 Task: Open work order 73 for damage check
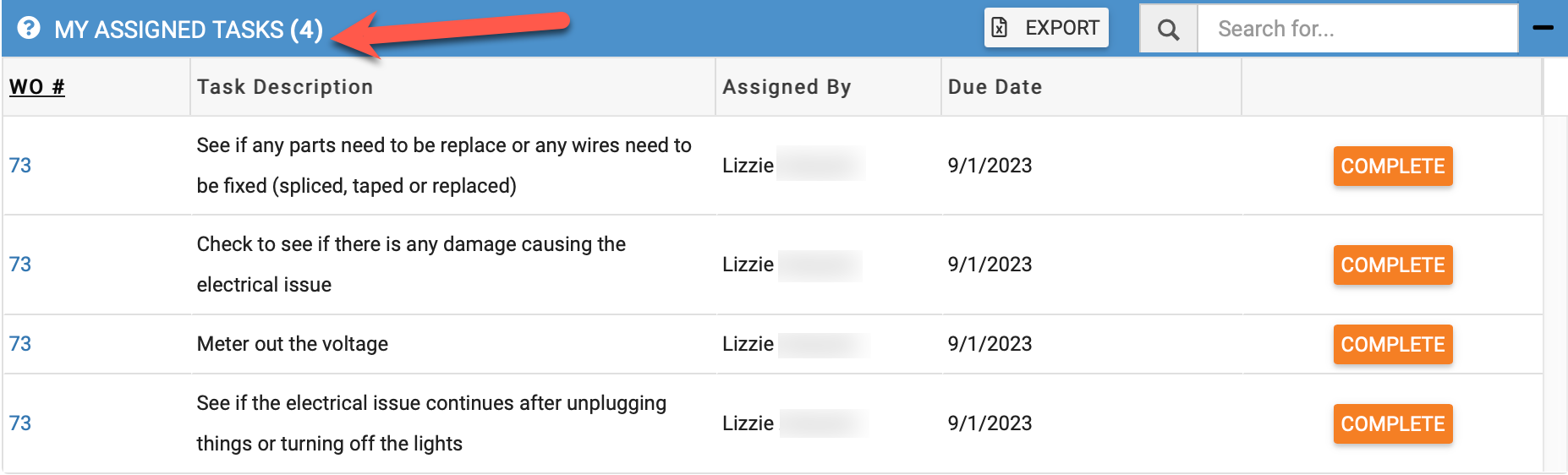click(x=20, y=265)
